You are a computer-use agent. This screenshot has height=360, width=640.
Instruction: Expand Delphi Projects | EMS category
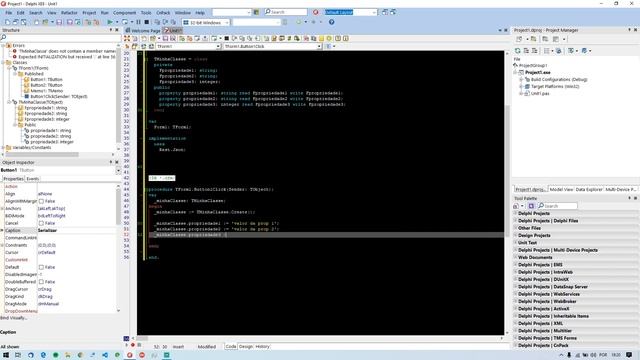click(515, 265)
